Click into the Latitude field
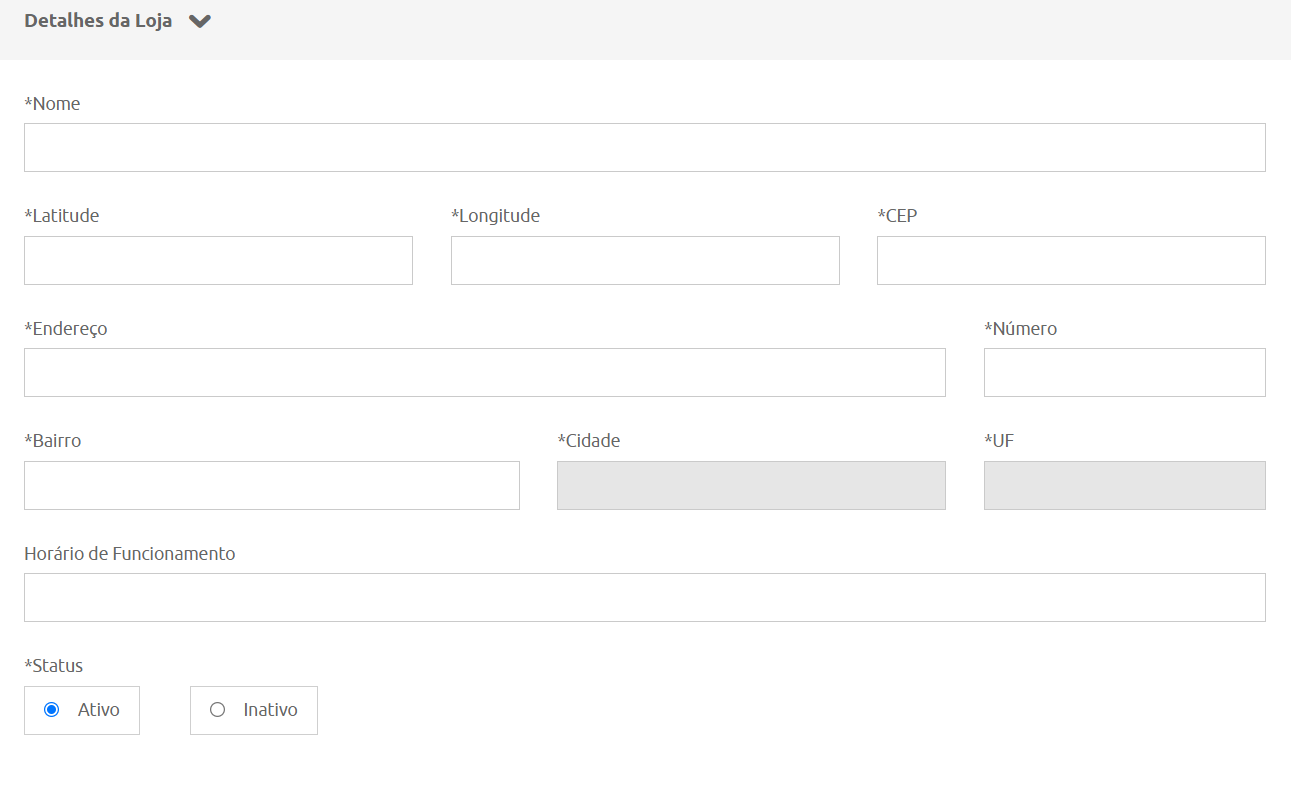 tap(218, 261)
